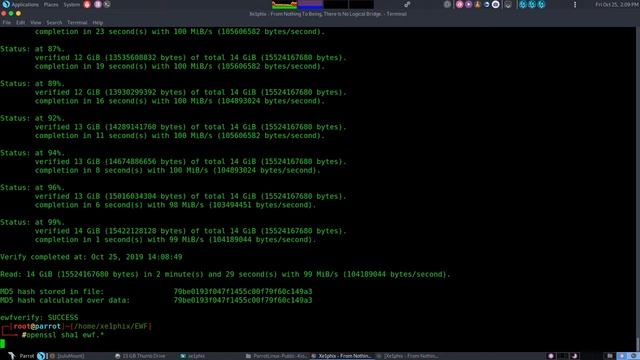
Task: Click the 'Status: at 92%.' line
Action: pyautogui.click(x=33, y=118)
